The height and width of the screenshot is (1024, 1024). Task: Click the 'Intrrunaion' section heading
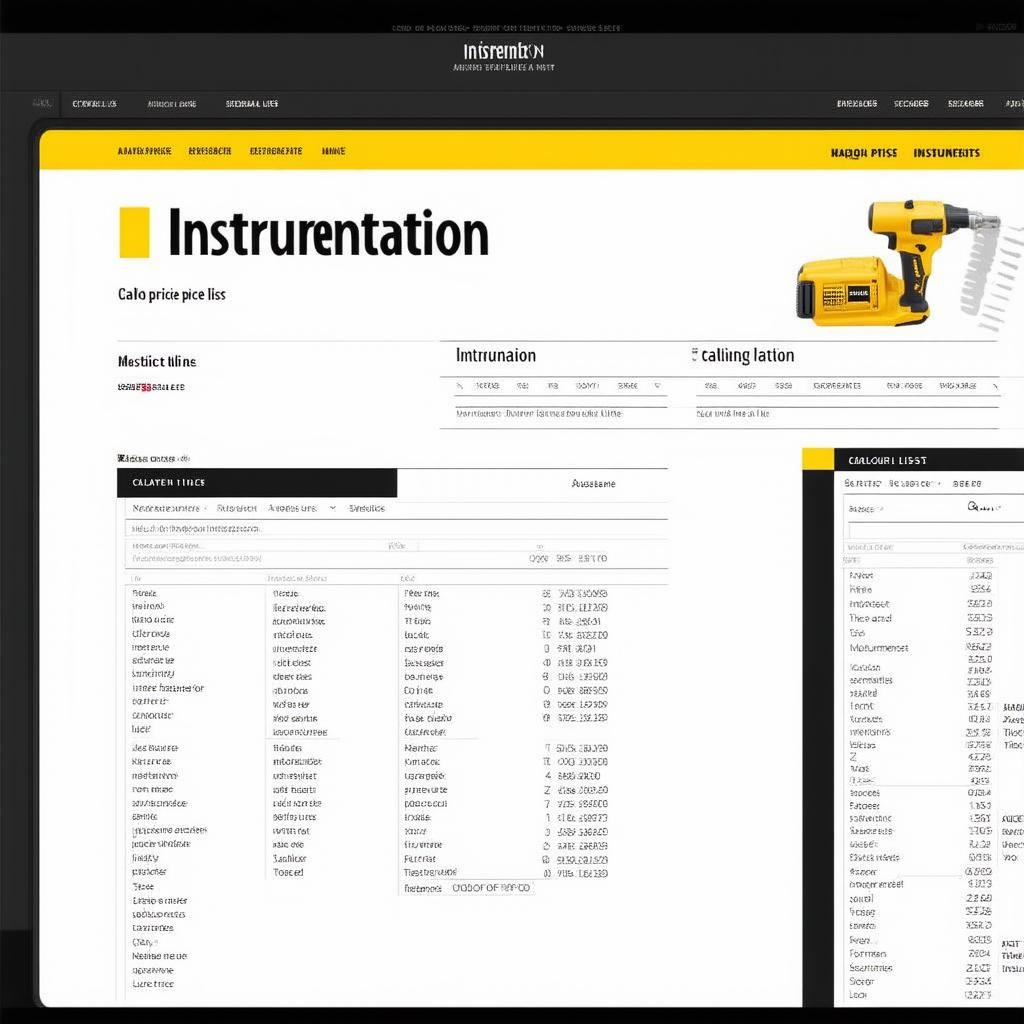click(495, 356)
